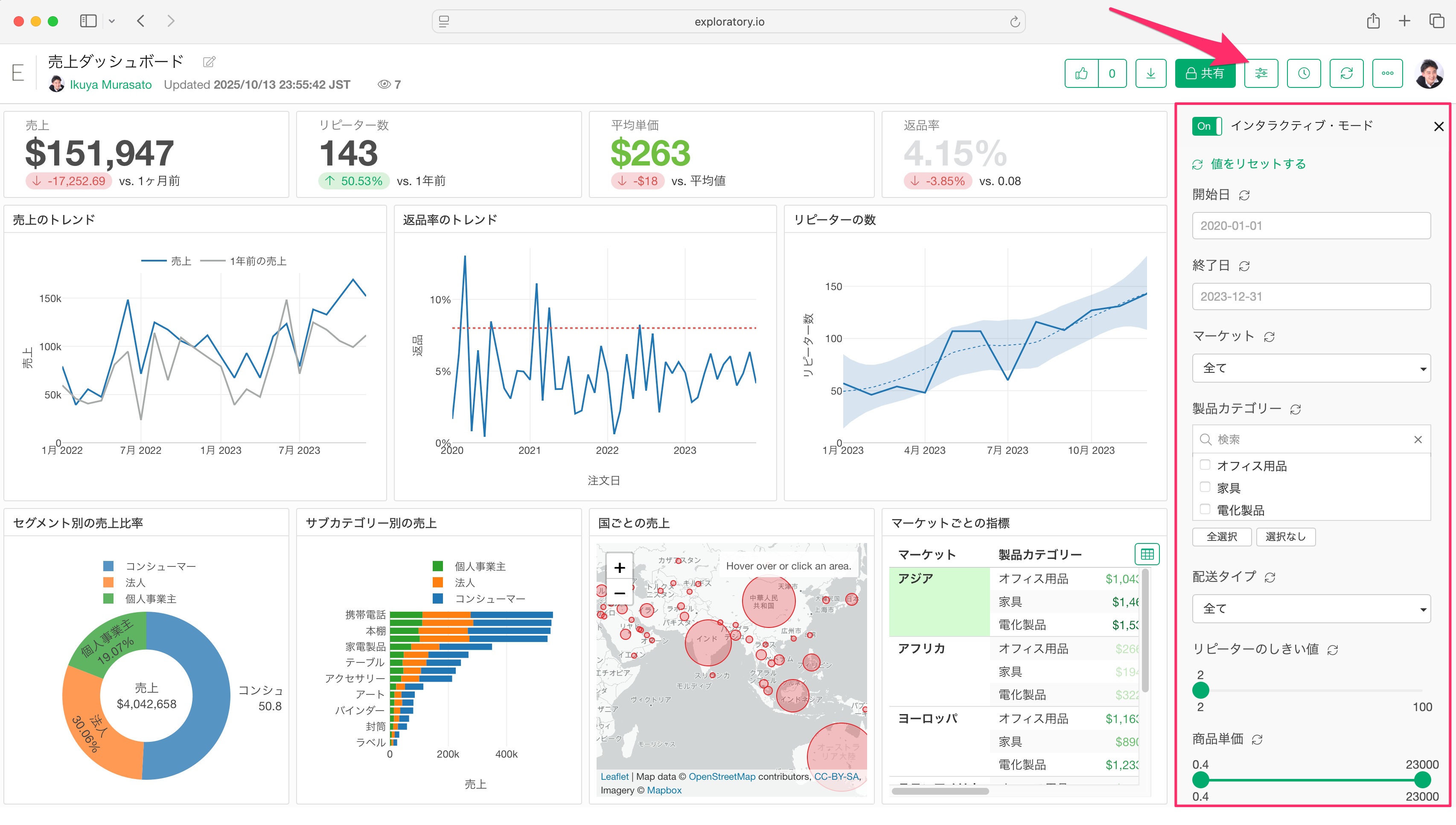Image resolution: width=1456 pixels, height=825 pixels.
Task: Click the 開始日 date input field
Action: click(x=1311, y=226)
